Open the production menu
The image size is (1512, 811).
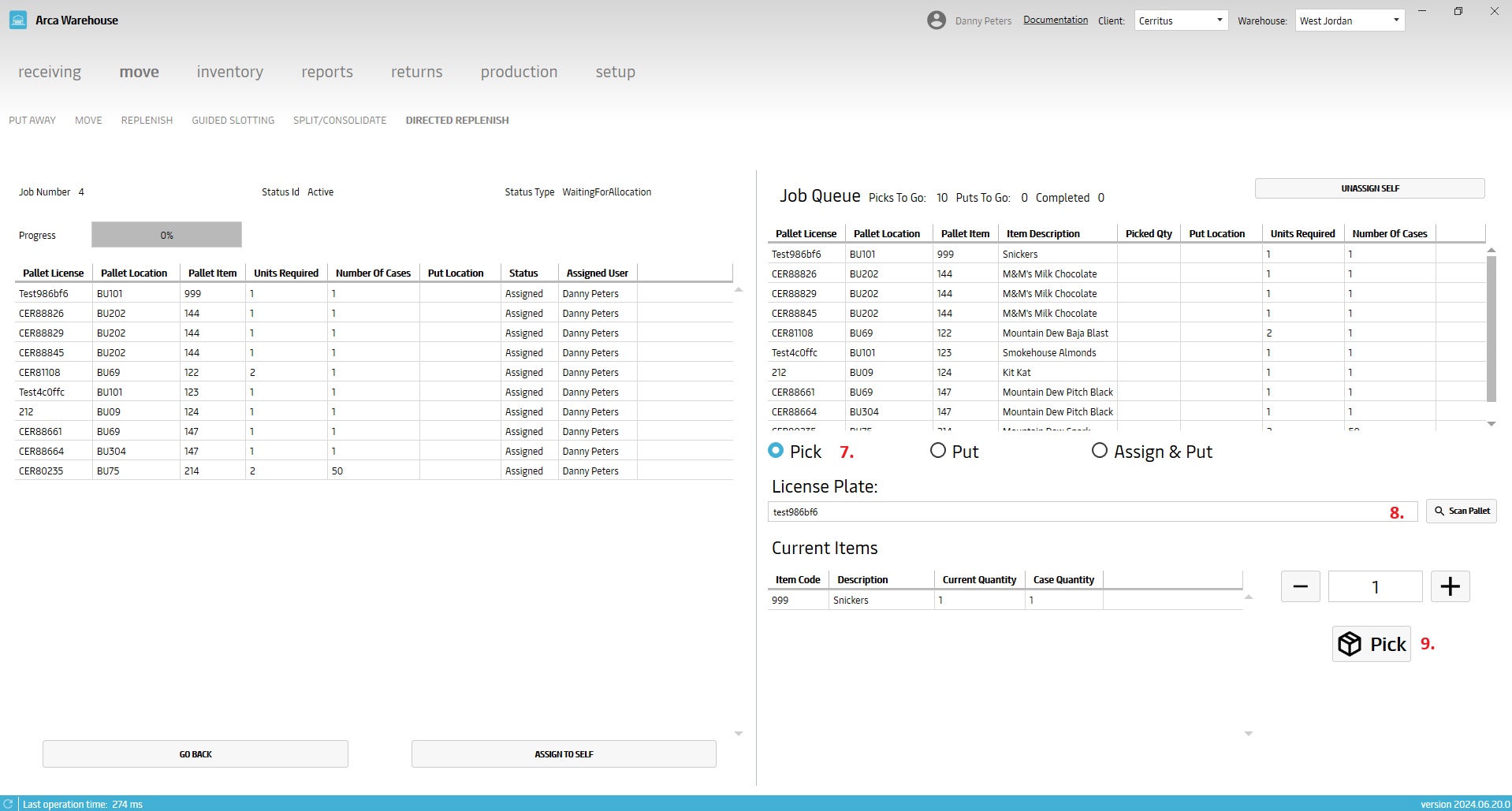[x=519, y=72]
